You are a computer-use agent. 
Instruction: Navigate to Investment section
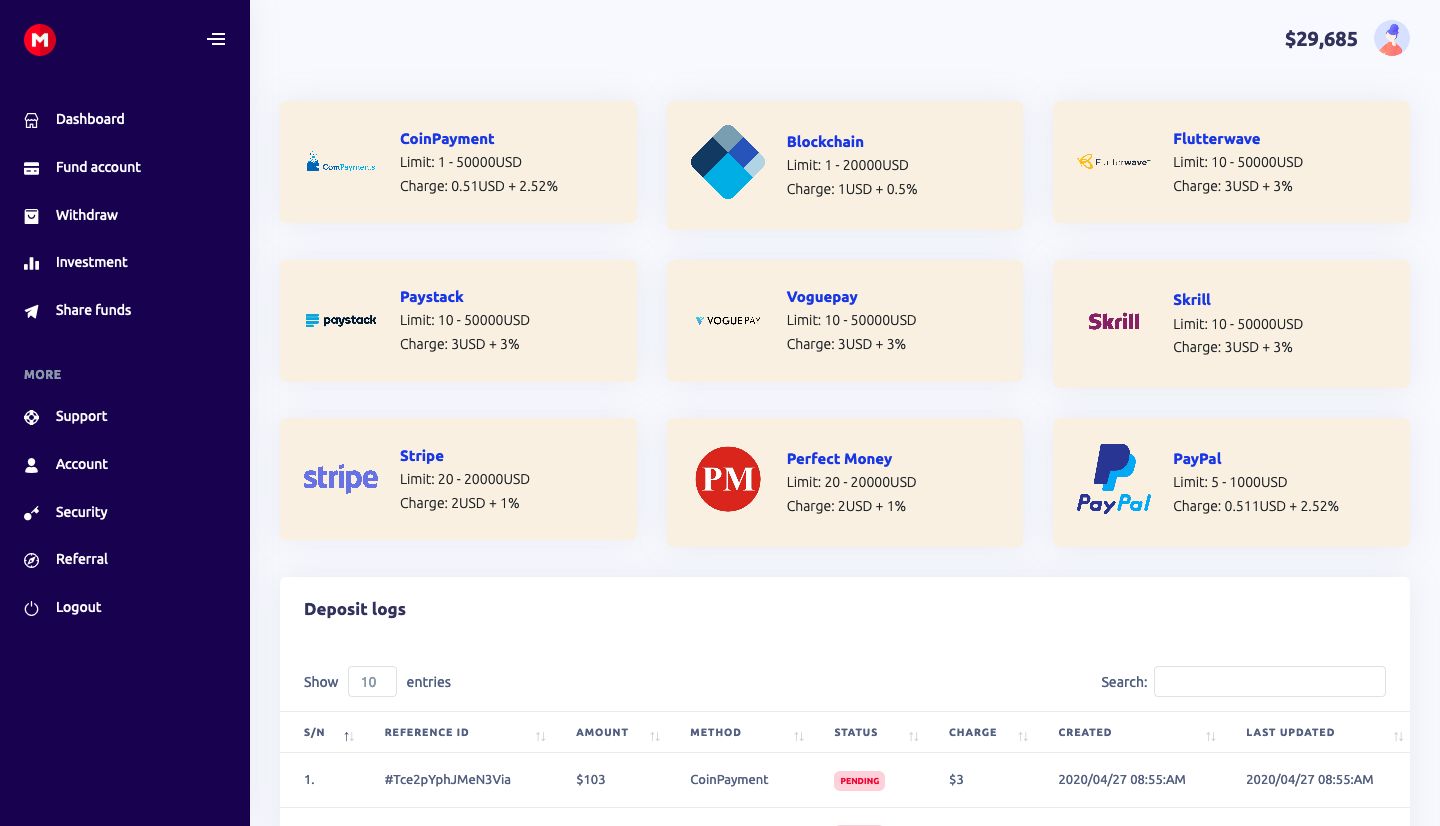coord(92,262)
